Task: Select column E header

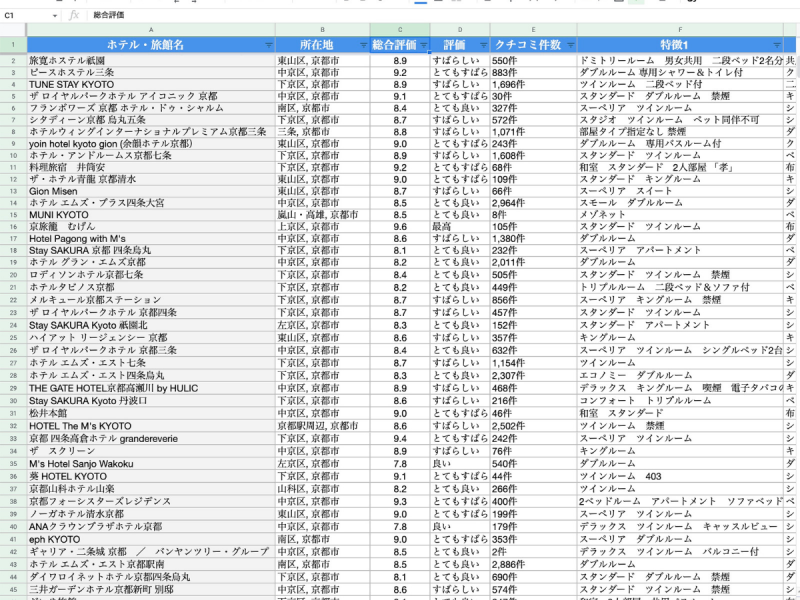Action: tap(533, 30)
